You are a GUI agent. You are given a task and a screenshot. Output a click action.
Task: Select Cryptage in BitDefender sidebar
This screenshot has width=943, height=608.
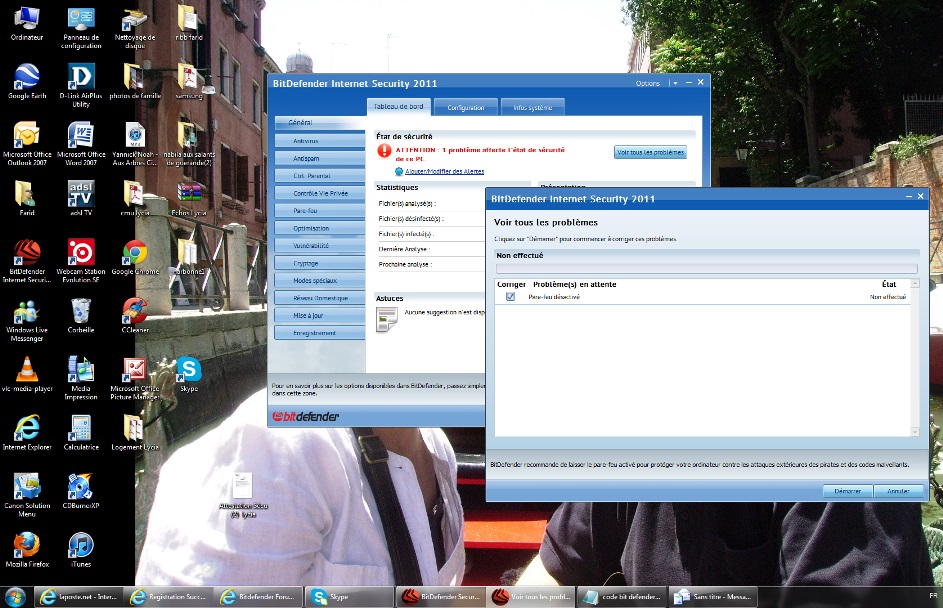tap(319, 263)
